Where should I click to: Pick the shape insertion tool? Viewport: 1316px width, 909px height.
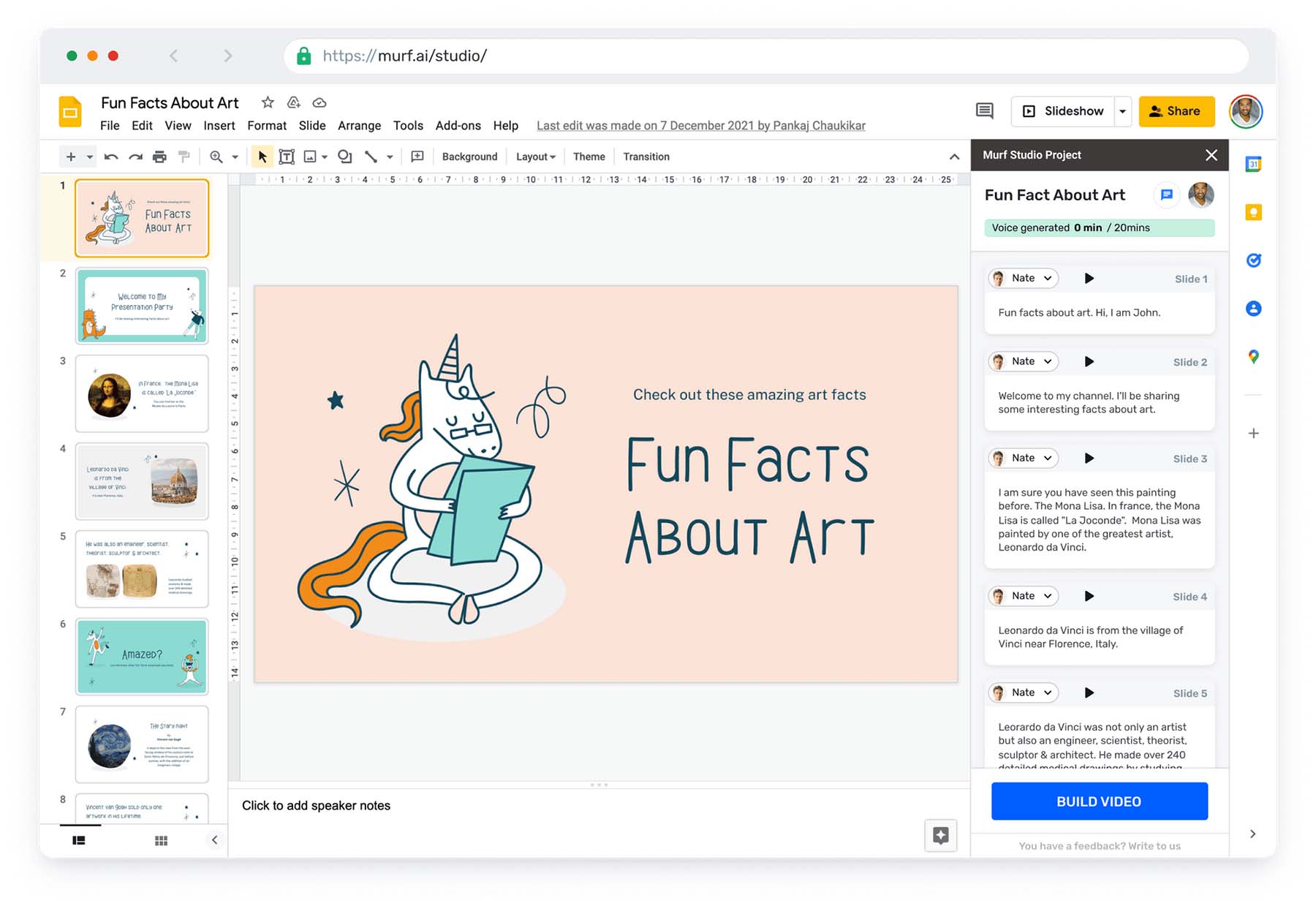(344, 156)
